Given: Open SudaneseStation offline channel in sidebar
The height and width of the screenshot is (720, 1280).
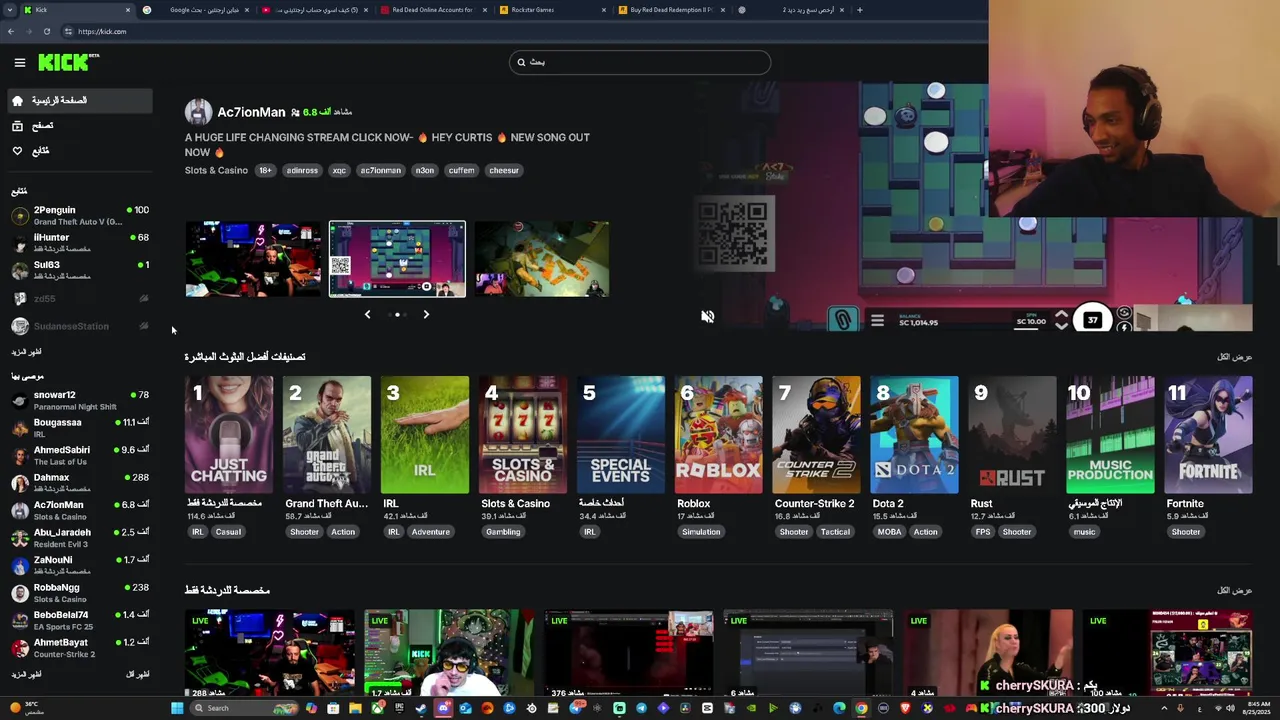Looking at the screenshot, I should pos(78,326).
